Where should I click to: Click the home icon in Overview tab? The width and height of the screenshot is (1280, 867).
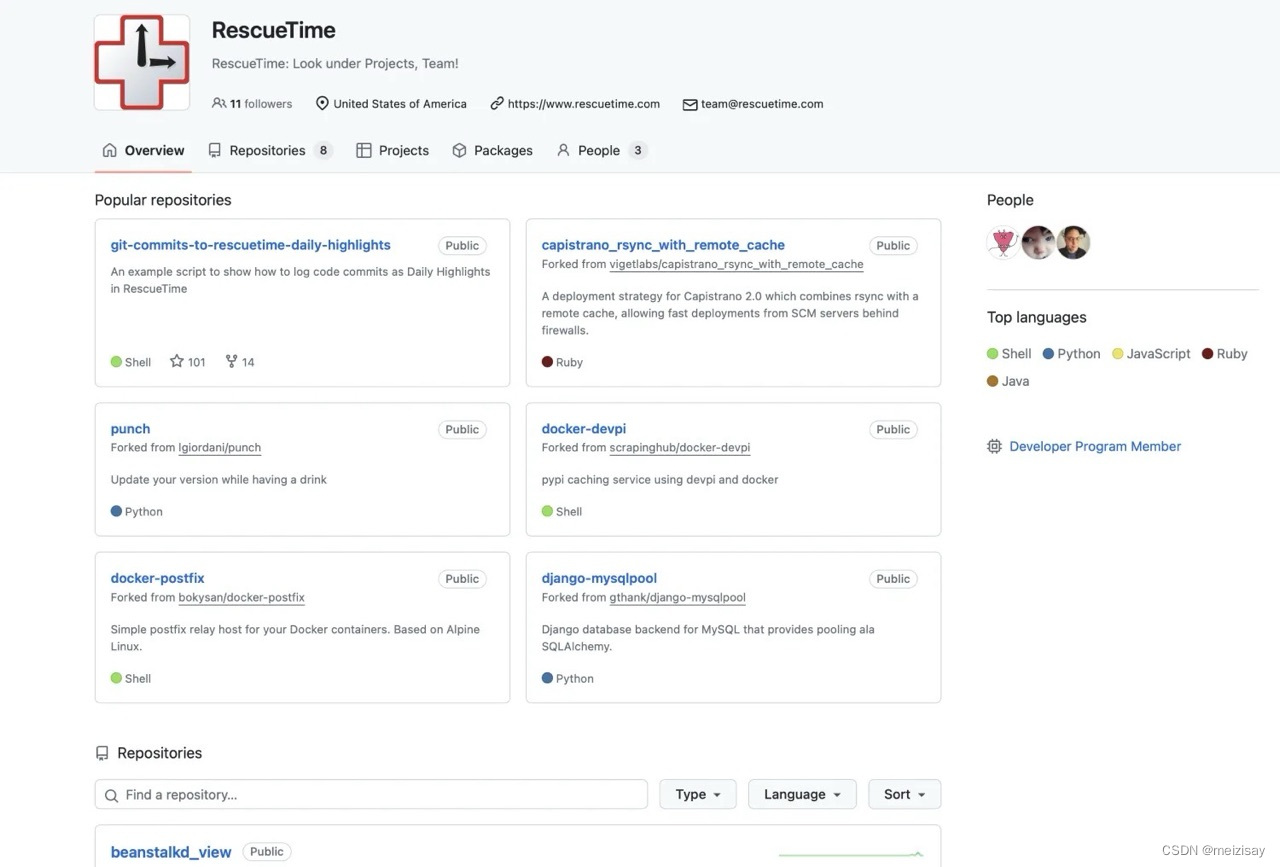pyautogui.click(x=110, y=150)
